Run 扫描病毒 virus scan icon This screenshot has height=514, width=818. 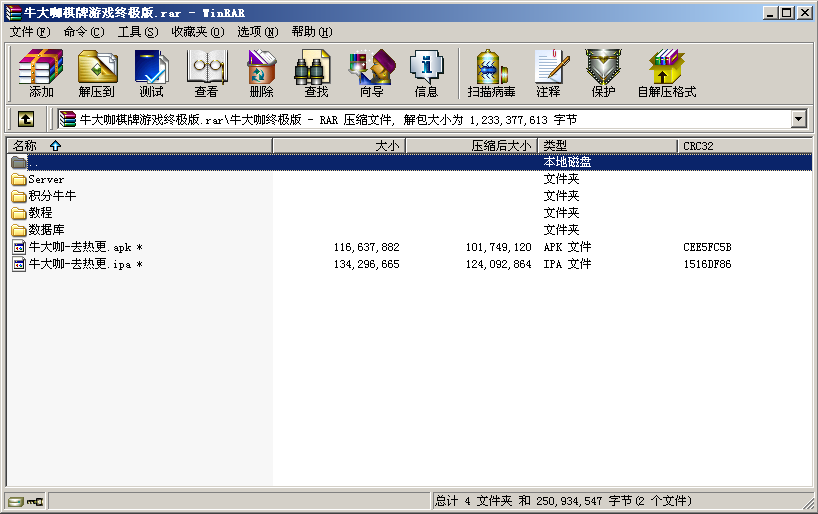pos(491,74)
